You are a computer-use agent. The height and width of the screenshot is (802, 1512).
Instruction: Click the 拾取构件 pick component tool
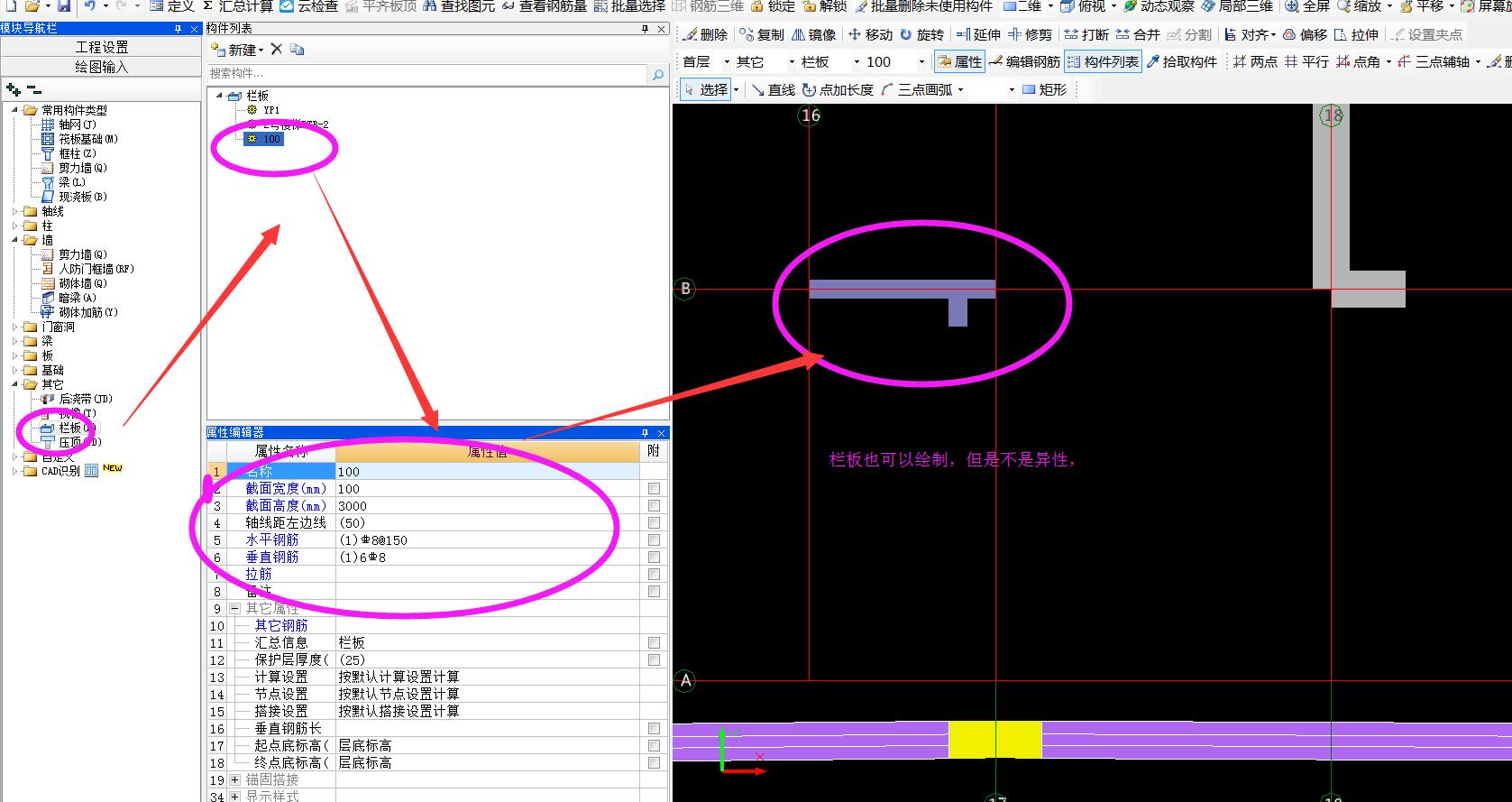click(1181, 61)
